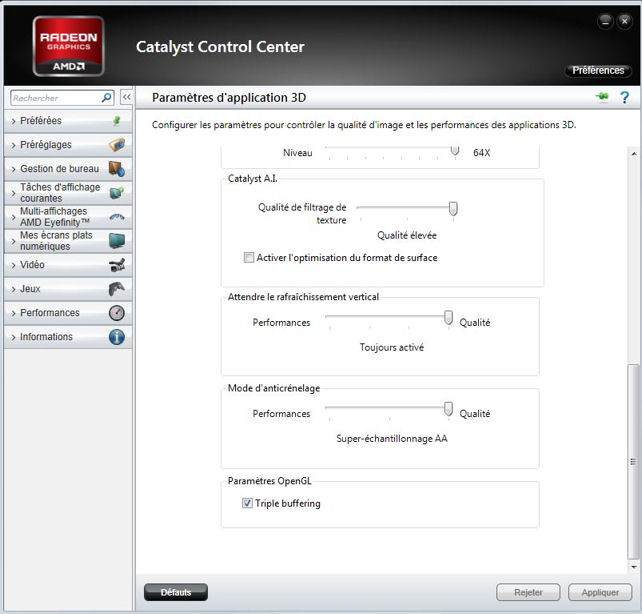Expand the Mes écrans plats numériques chevron

(x=14, y=242)
